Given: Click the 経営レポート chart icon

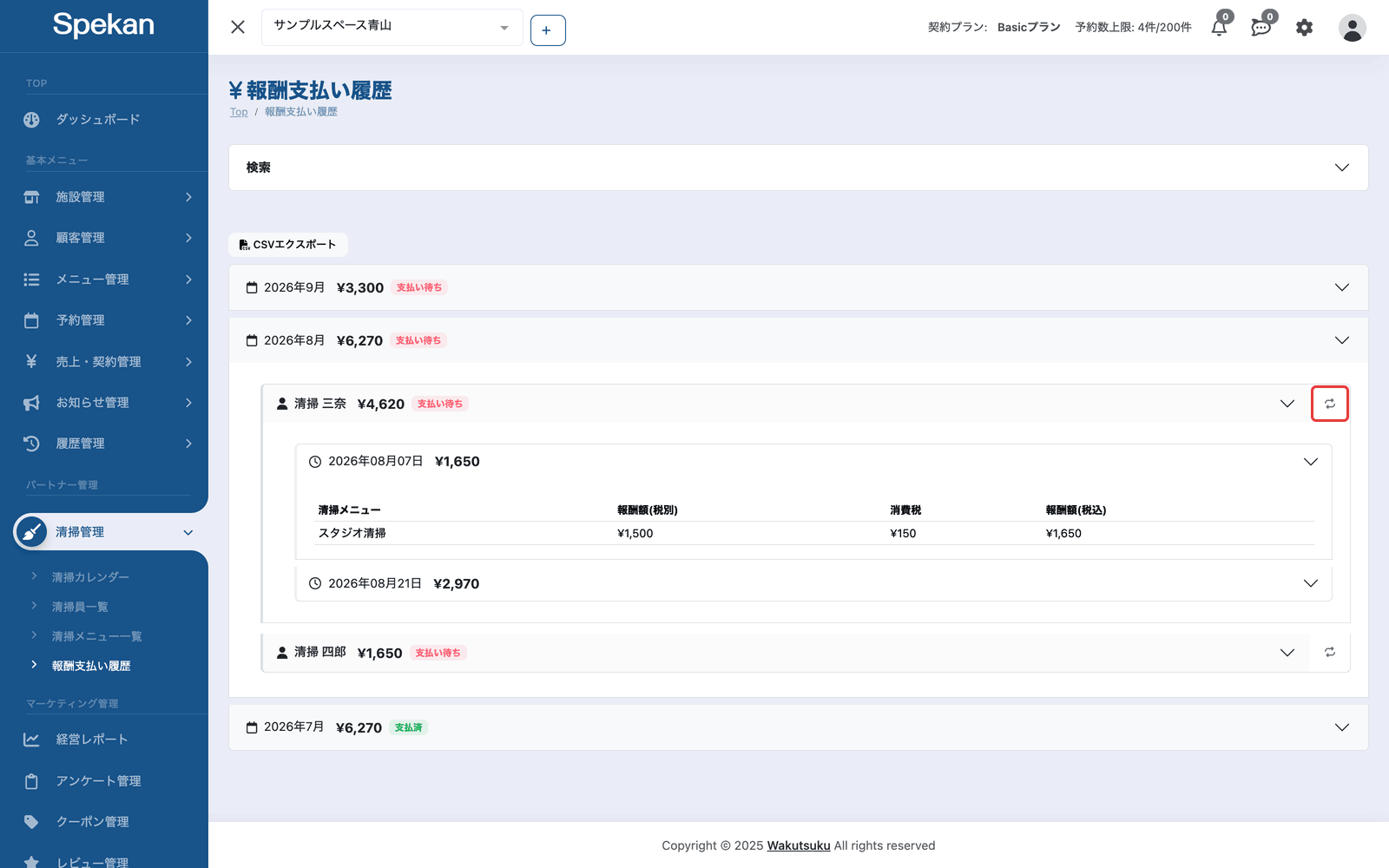Looking at the screenshot, I should click(31, 740).
